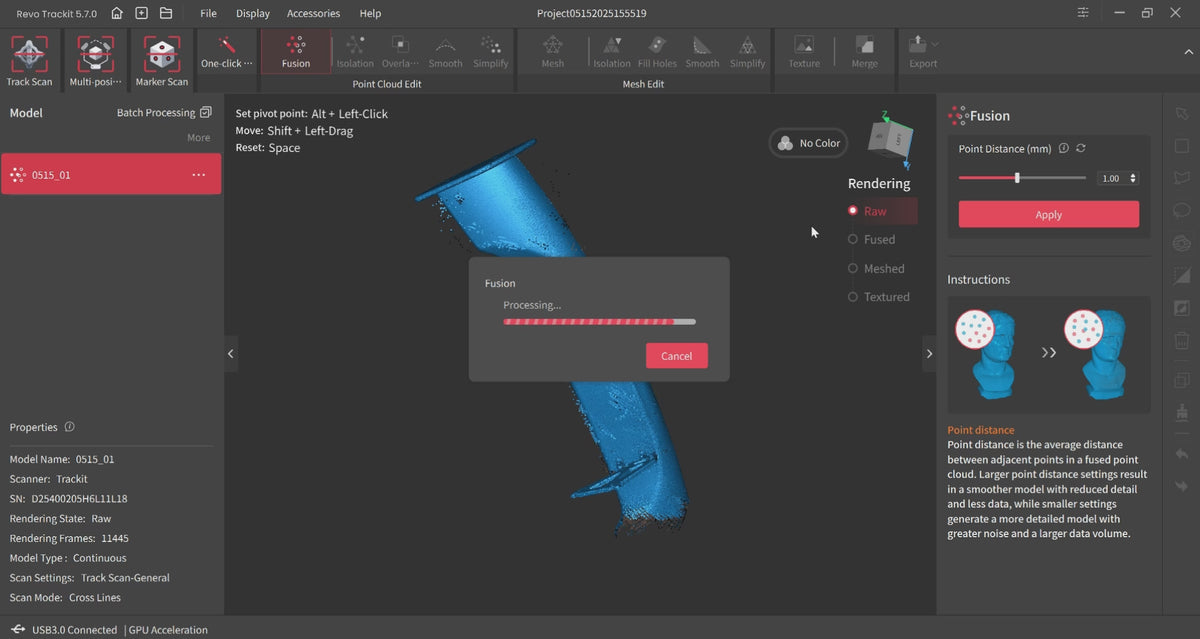
Task: Click the home icon in title bar
Action: click(x=118, y=13)
